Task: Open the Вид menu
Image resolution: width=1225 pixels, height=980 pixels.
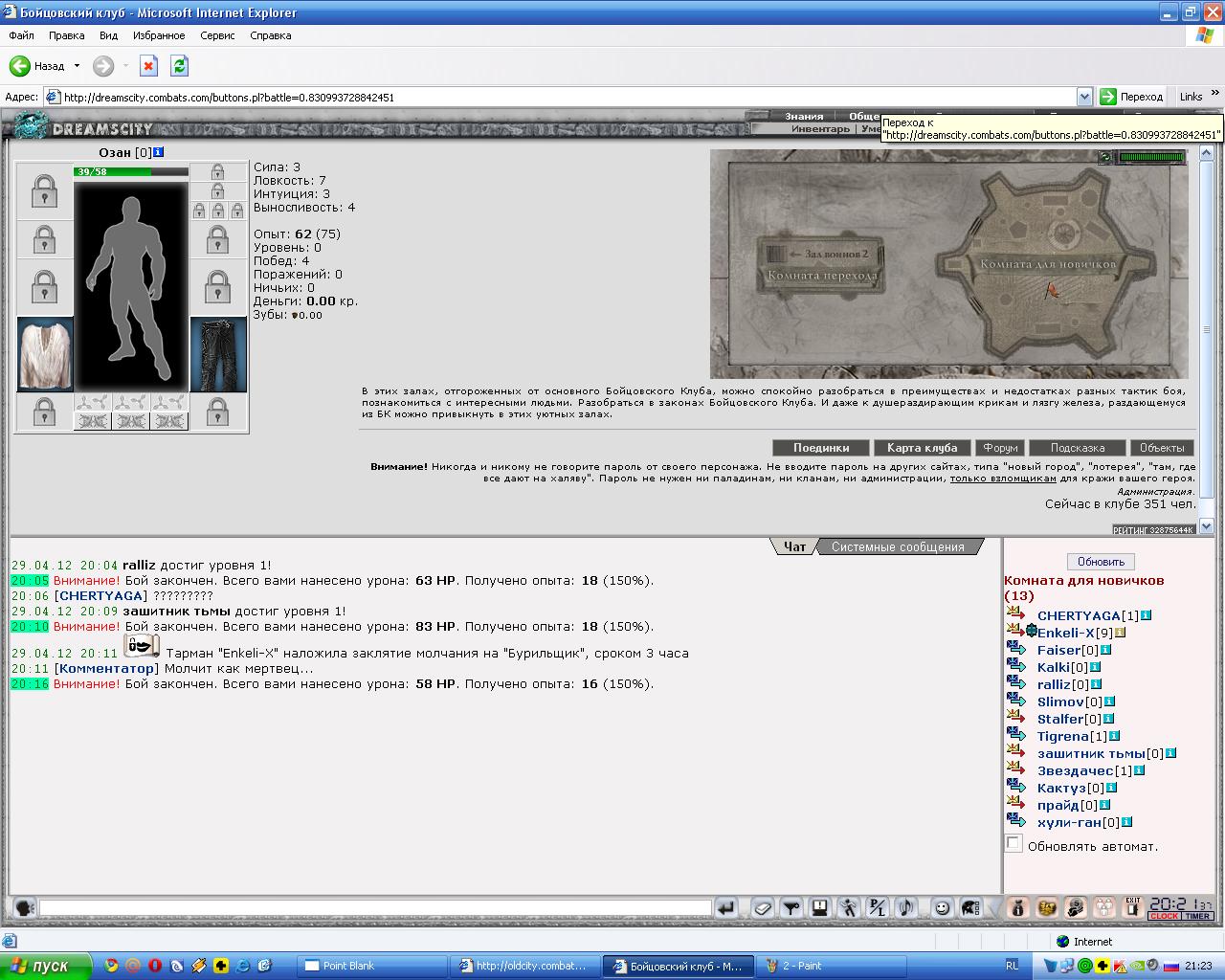Action: tap(108, 35)
